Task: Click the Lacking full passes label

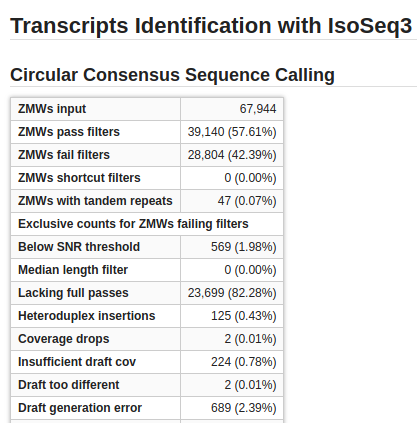Action: [x=73, y=293]
